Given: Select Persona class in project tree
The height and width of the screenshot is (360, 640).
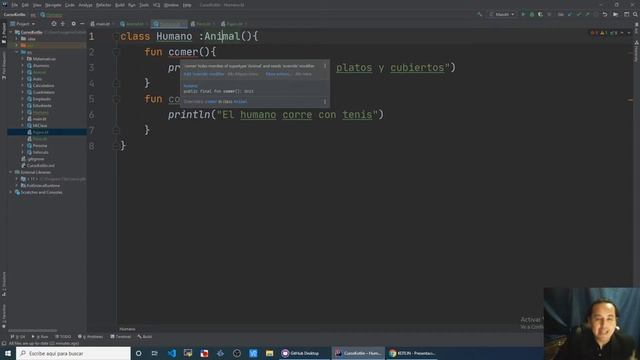Looking at the screenshot, I should click(x=40, y=146).
